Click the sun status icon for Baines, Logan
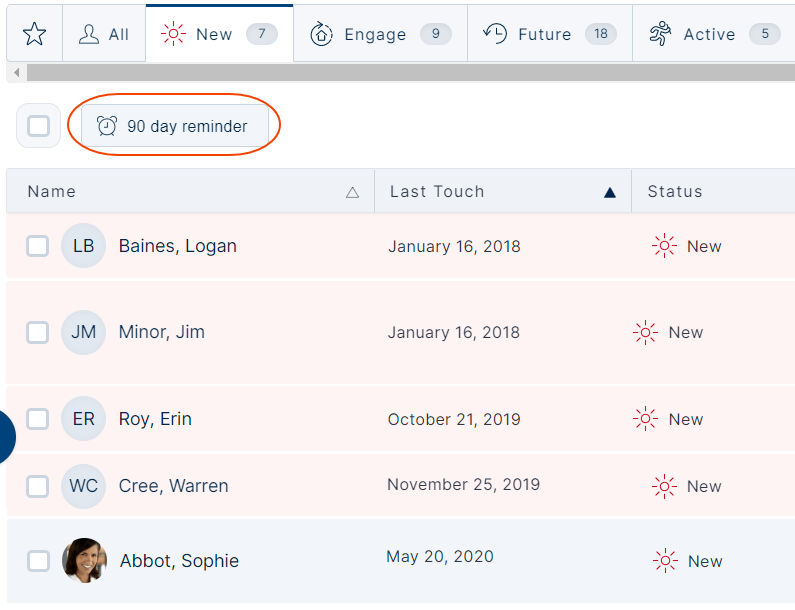 664,246
